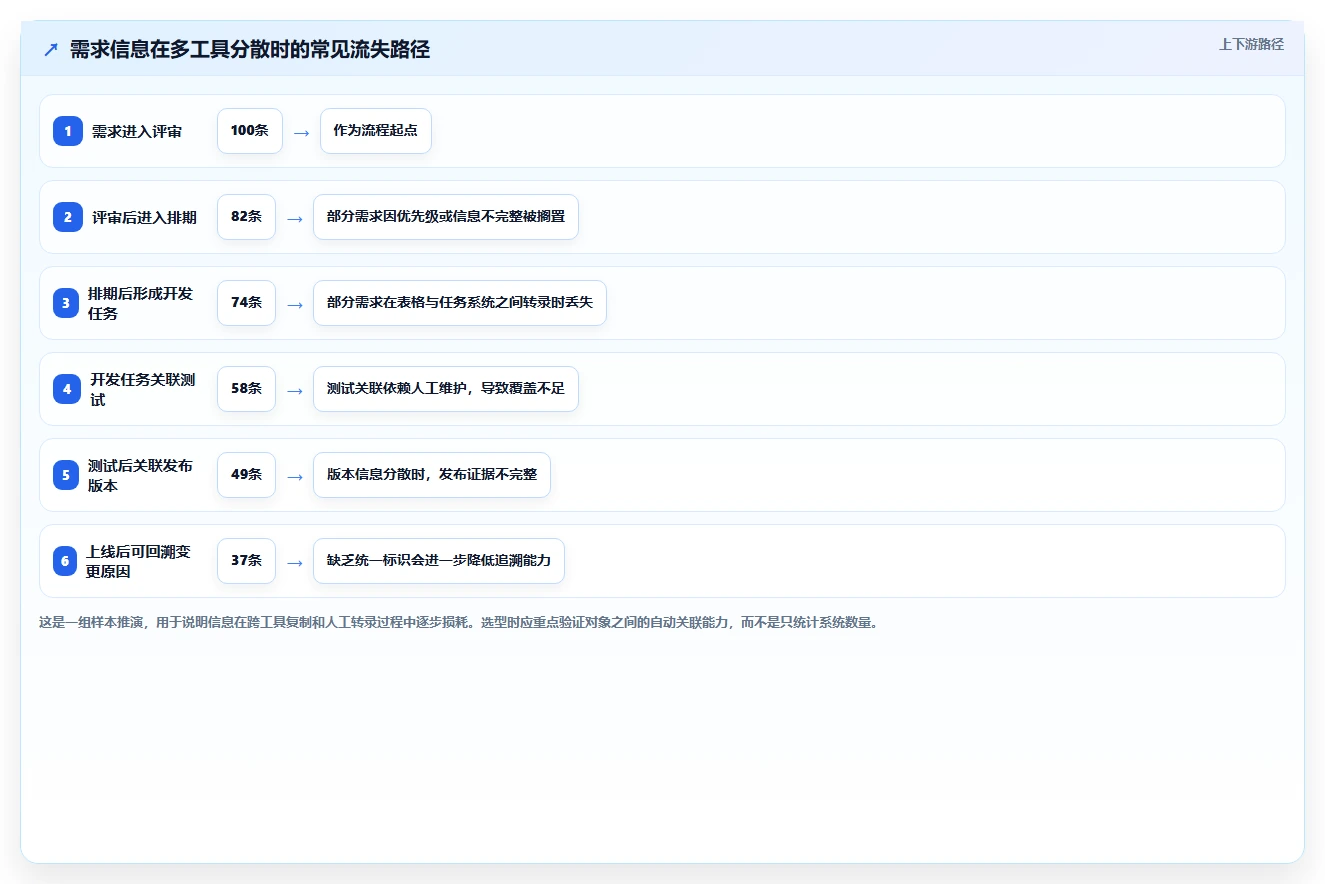Click the 74条 count chip
This screenshot has width=1325, height=884.
point(246,303)
